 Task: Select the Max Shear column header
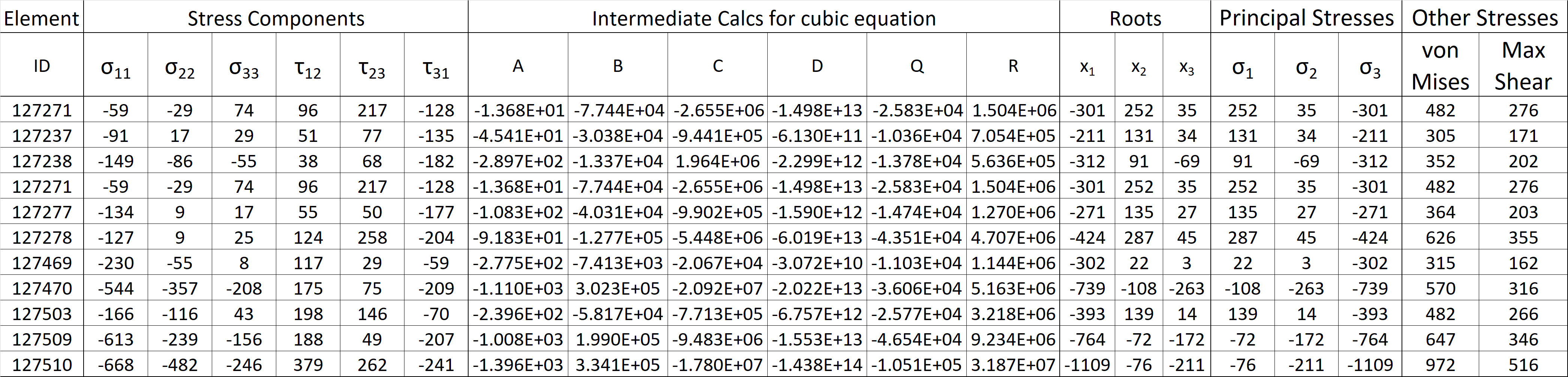click(1523, 65)
